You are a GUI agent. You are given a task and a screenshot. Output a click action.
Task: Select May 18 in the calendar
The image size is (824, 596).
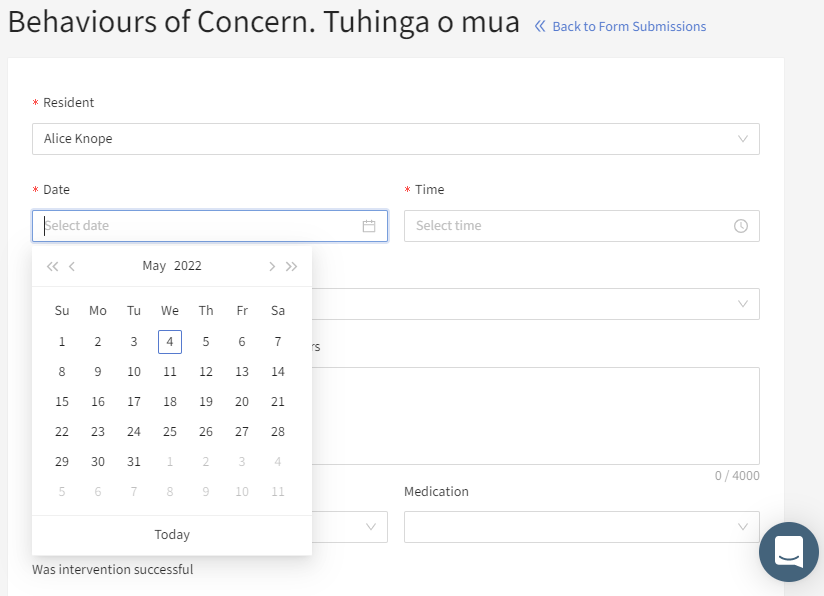[x=170, y=402]
